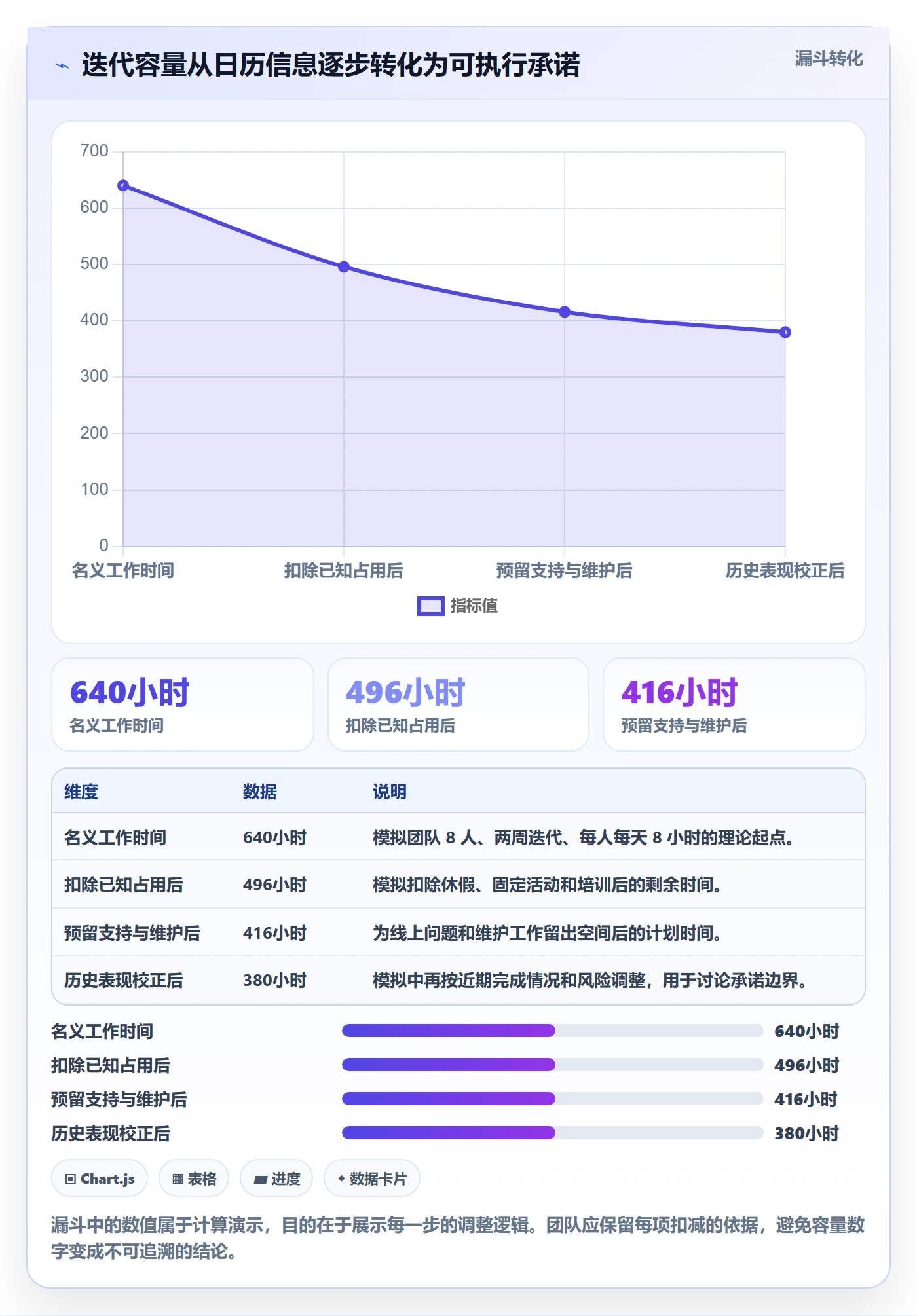Screen dimensions: 917x1316
Task: Click the footer note beginning 漏斗中的数值属于计算演示
Action: click(x=458, y=1238)
